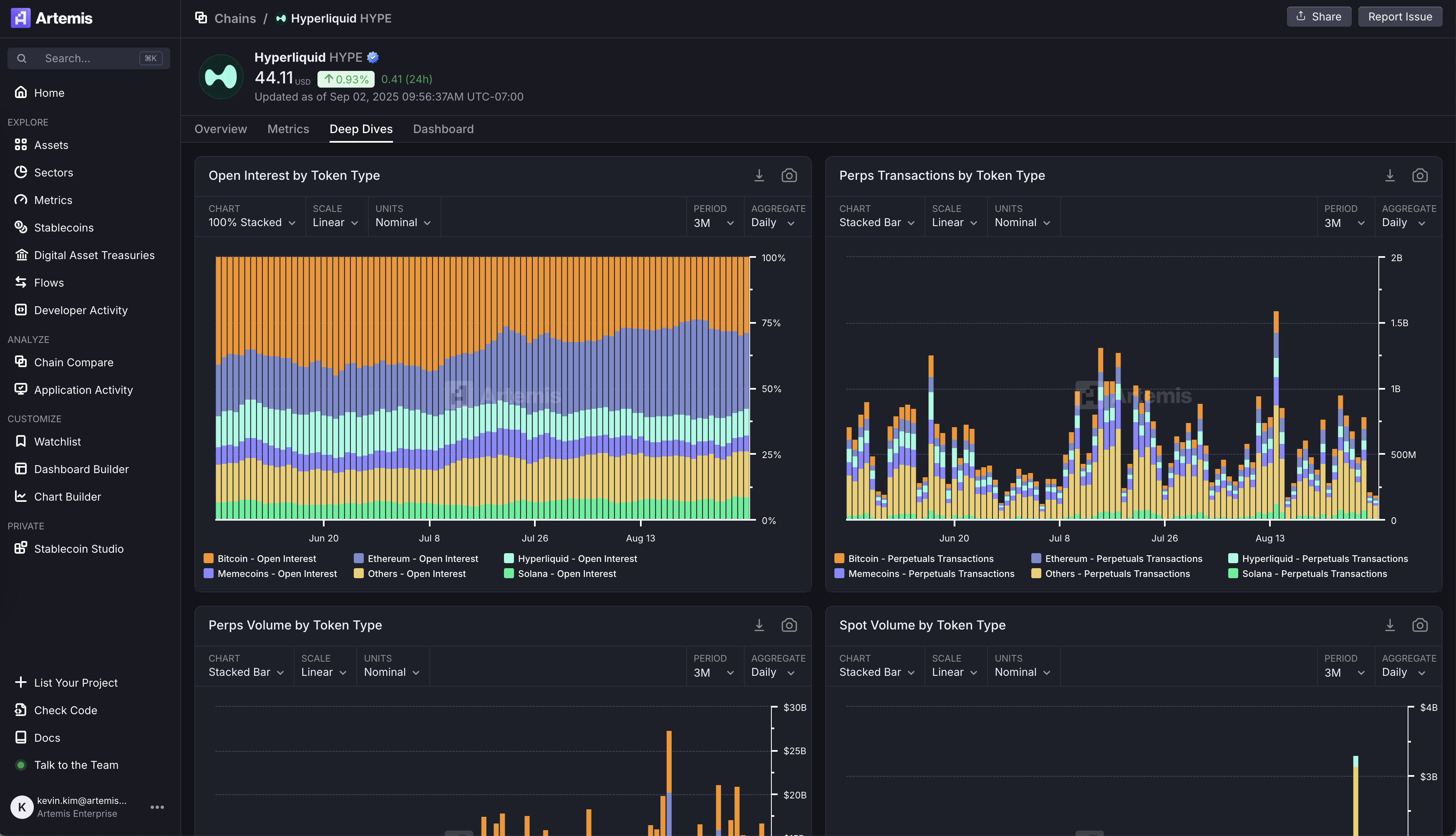Click the Developer Activity code icon
The height and width of the screenshot is (836, 1456).
tap(21, 310)
